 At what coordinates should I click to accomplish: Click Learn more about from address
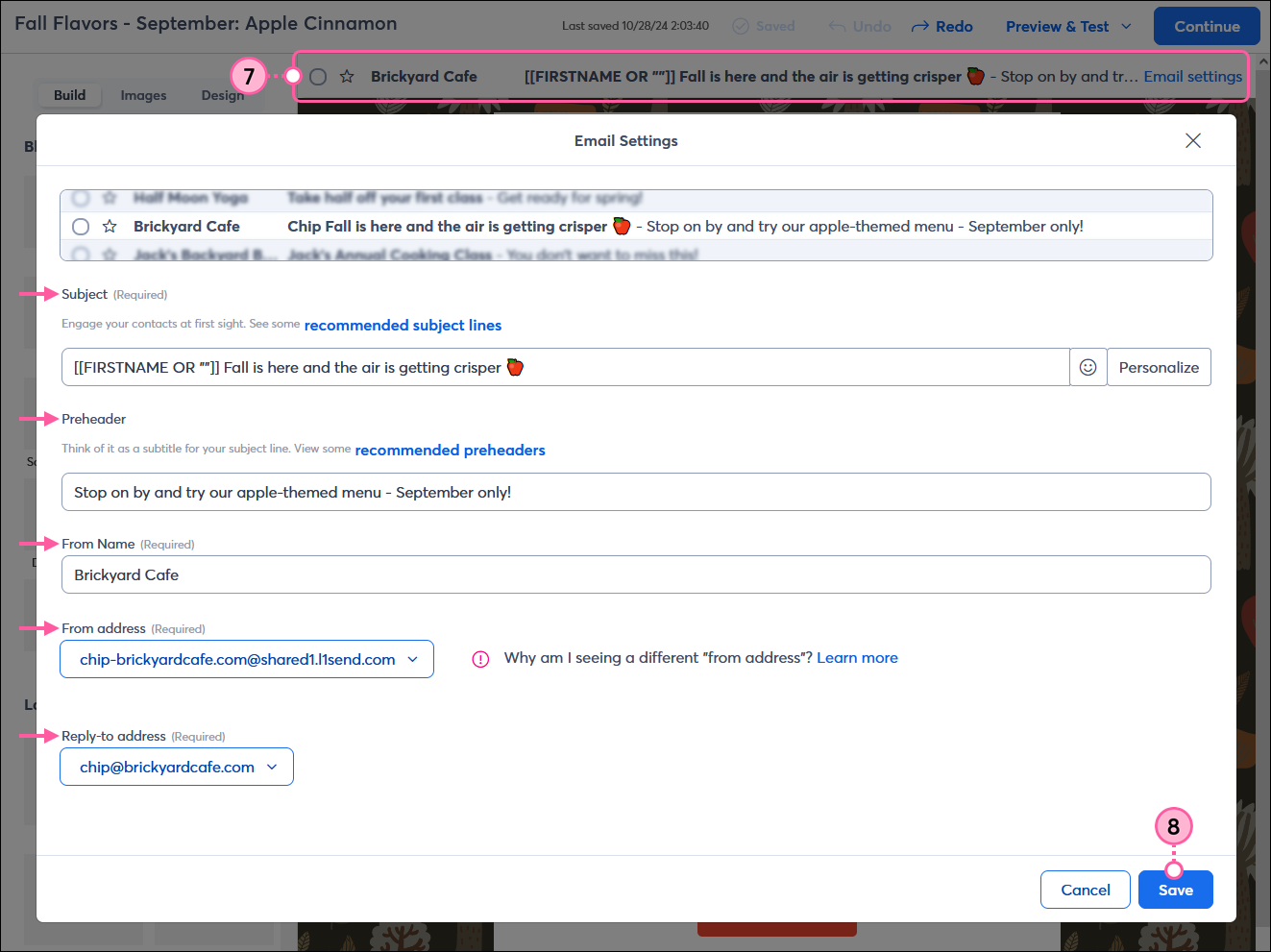pos(857,658)
